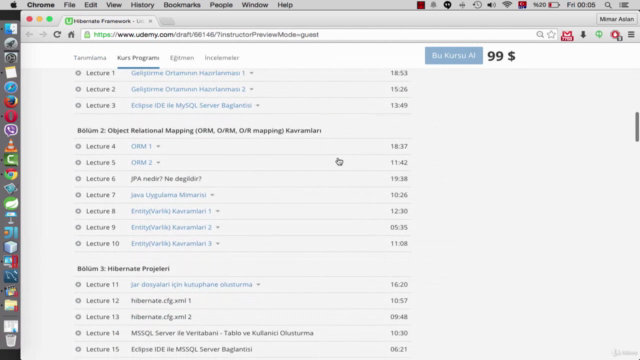The width and height of the screenshot is (640, 360).
Task: Toggle the Lecture 13 completion circle
Action: pyautogui.click(x=78, y=317)
